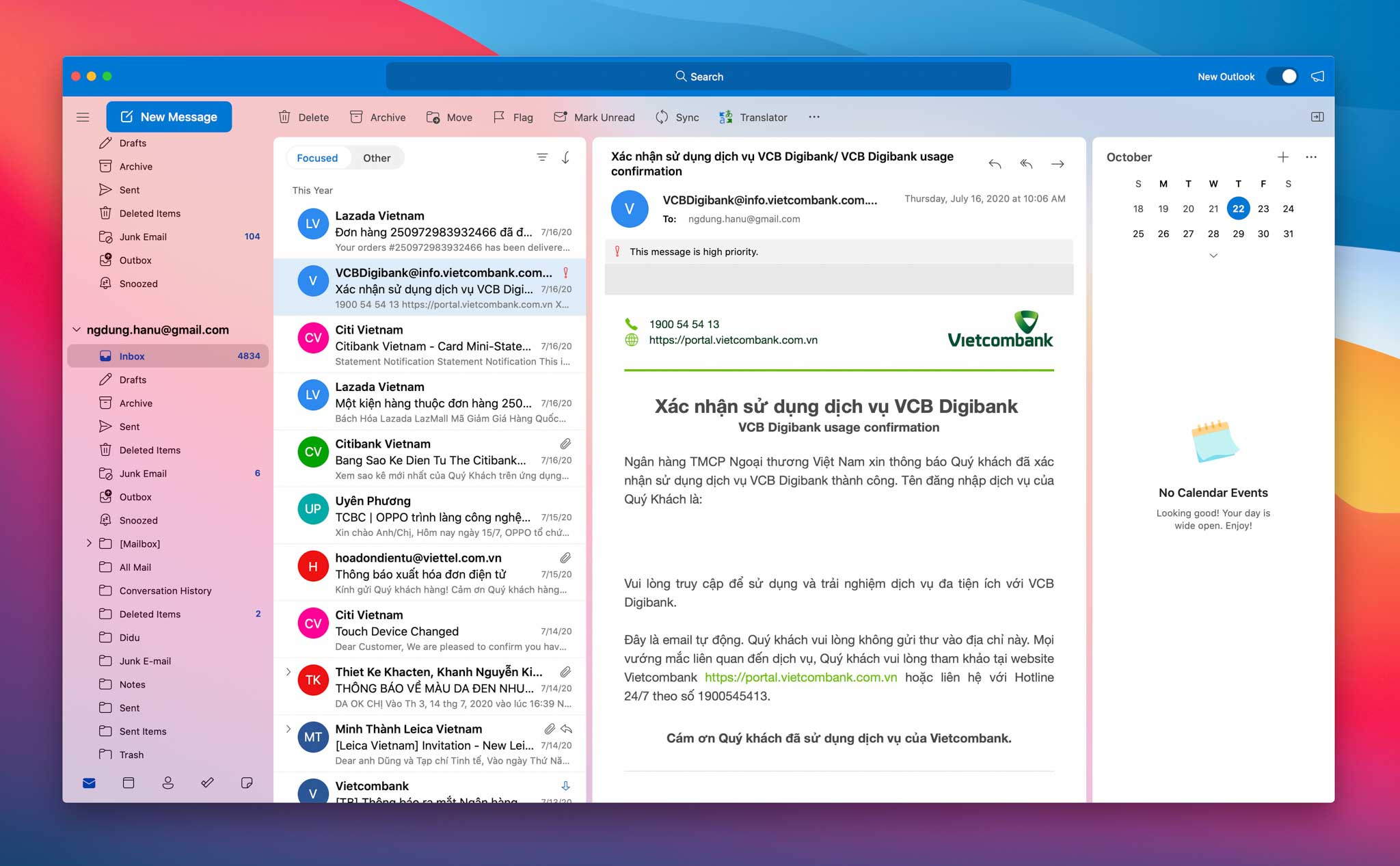Open Uyên Phương TCBC OPPO email
The height and width of the screenshot is (866, 1400).
click(430, 516)
